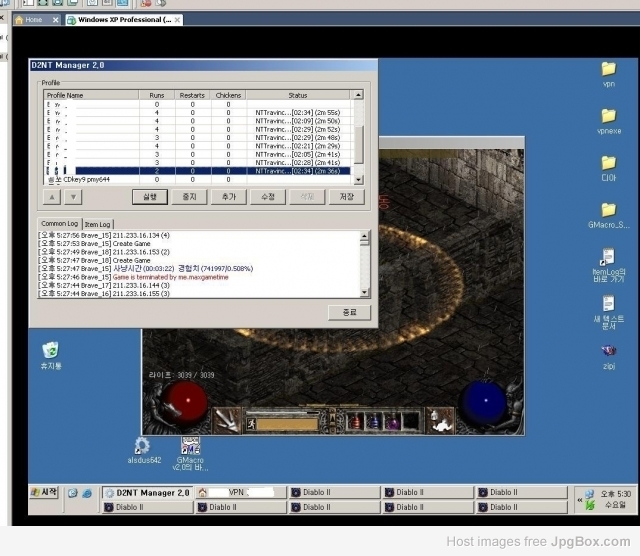Select the zipj desktop icon

[609, 357]
